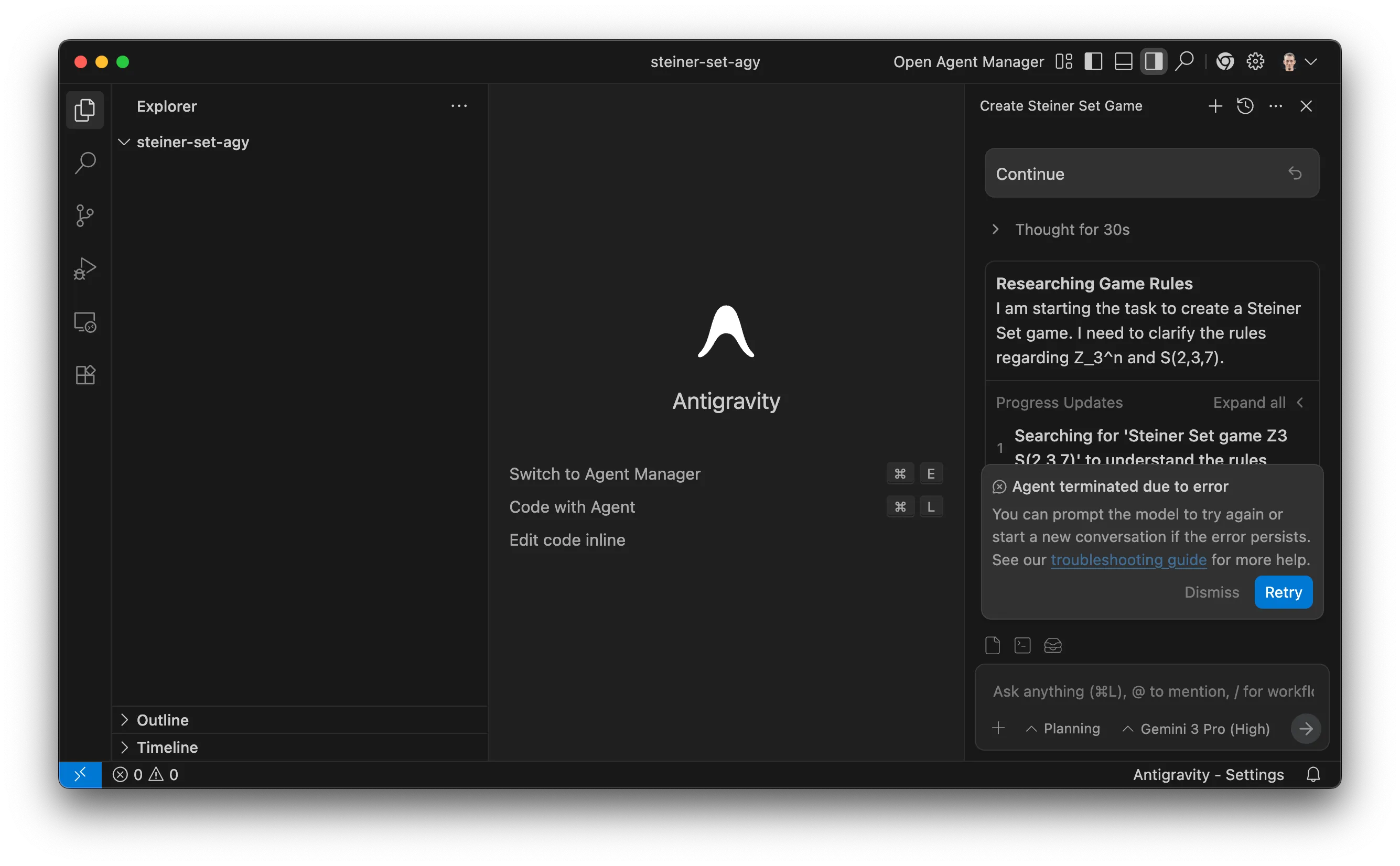Image resolution: width=1400 pixels, height=866 pixels.
Task: Select the Run and Debug icon
Action: [85, 268]
